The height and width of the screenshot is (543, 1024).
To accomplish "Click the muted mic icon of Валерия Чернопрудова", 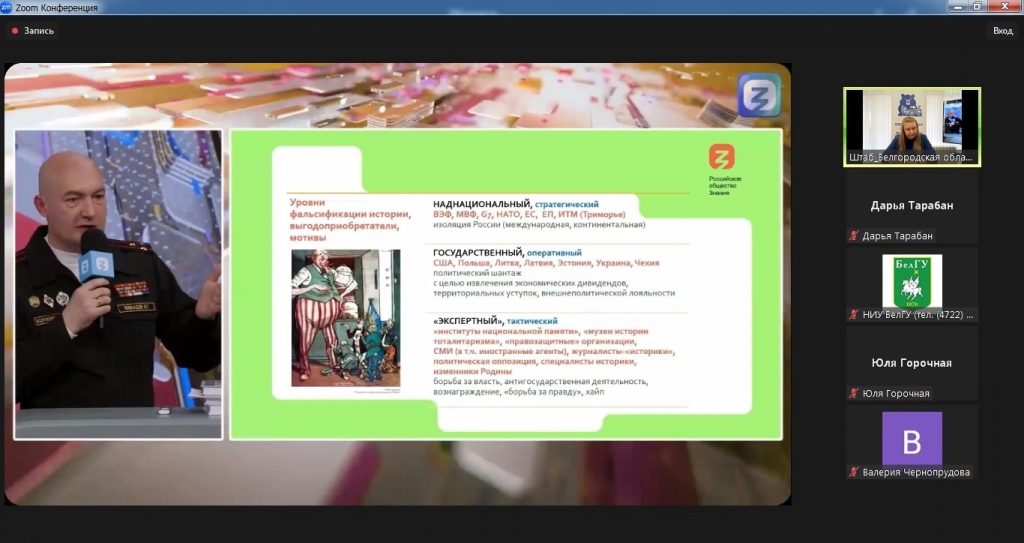I will click(854, 472).
